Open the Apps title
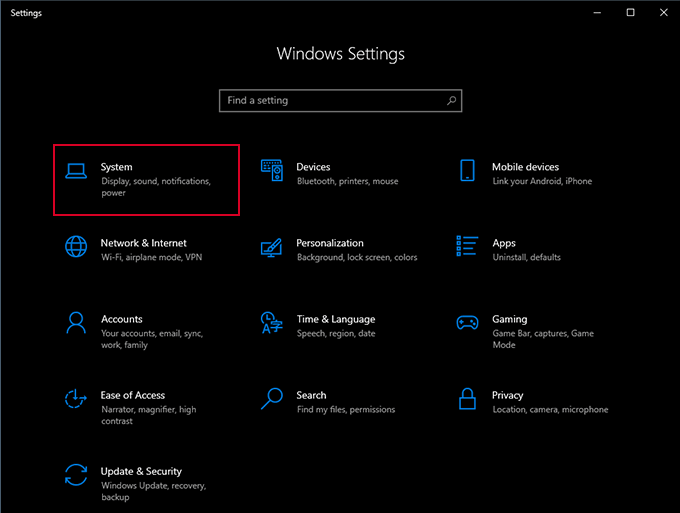The height and width of the screenshot is (513, 680). [x=503, y=243]
